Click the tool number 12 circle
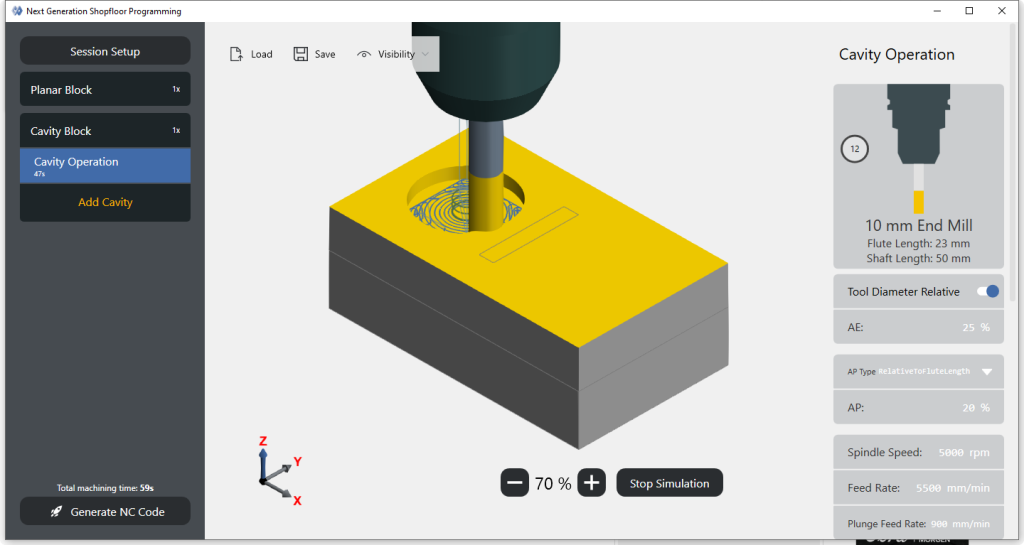This screenshot has width=1024, height=545. 854,149
